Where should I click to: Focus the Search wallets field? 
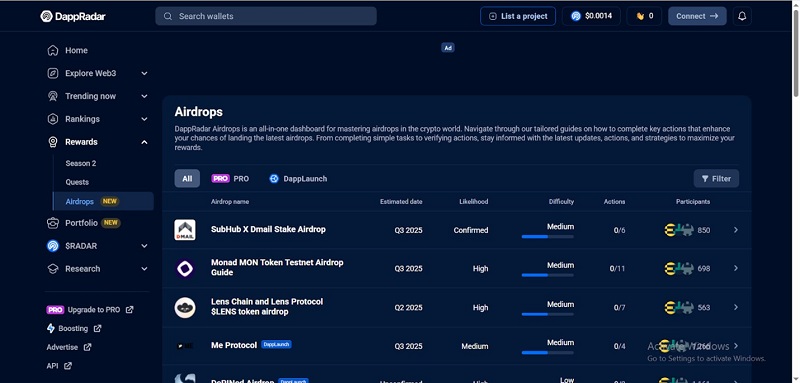click(266, 16)
